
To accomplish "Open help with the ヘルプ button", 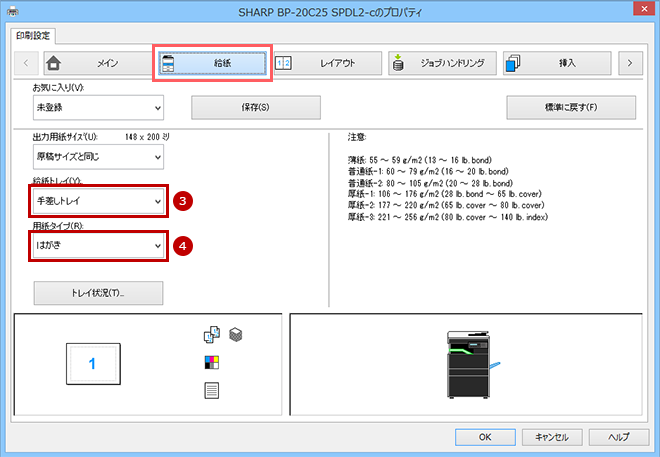I will (x=619, y=437).
